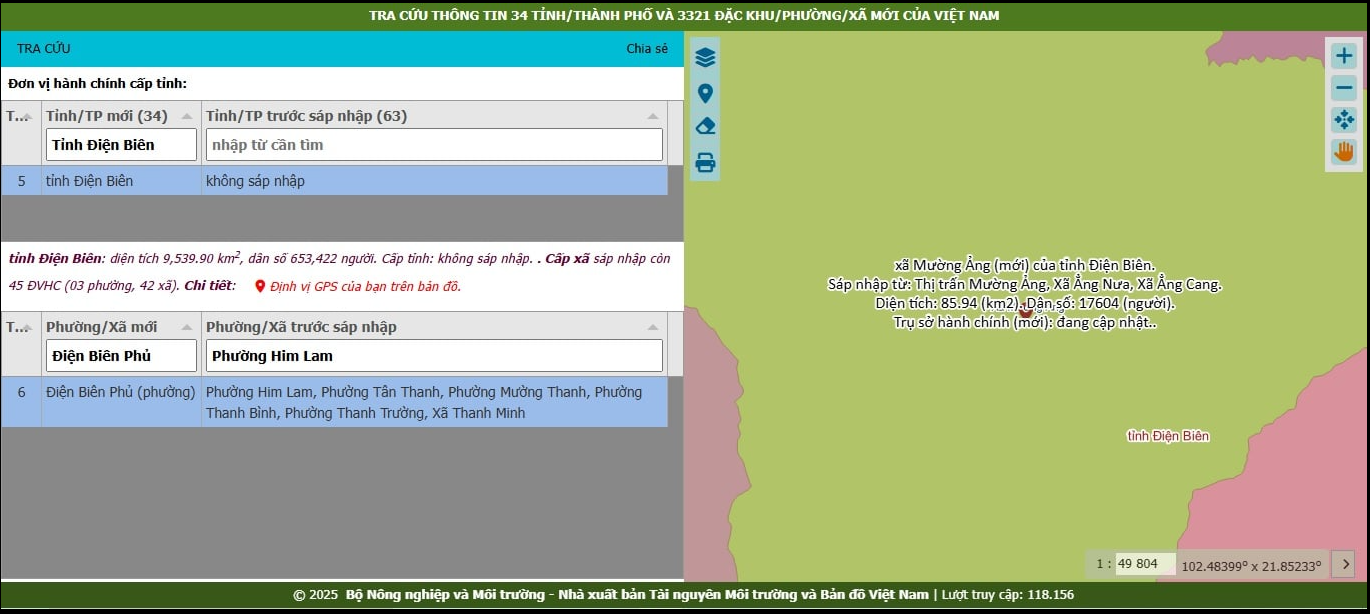1370x614 pixels.
Task: Zoom in with the plus button
Action: (1344, 56)
